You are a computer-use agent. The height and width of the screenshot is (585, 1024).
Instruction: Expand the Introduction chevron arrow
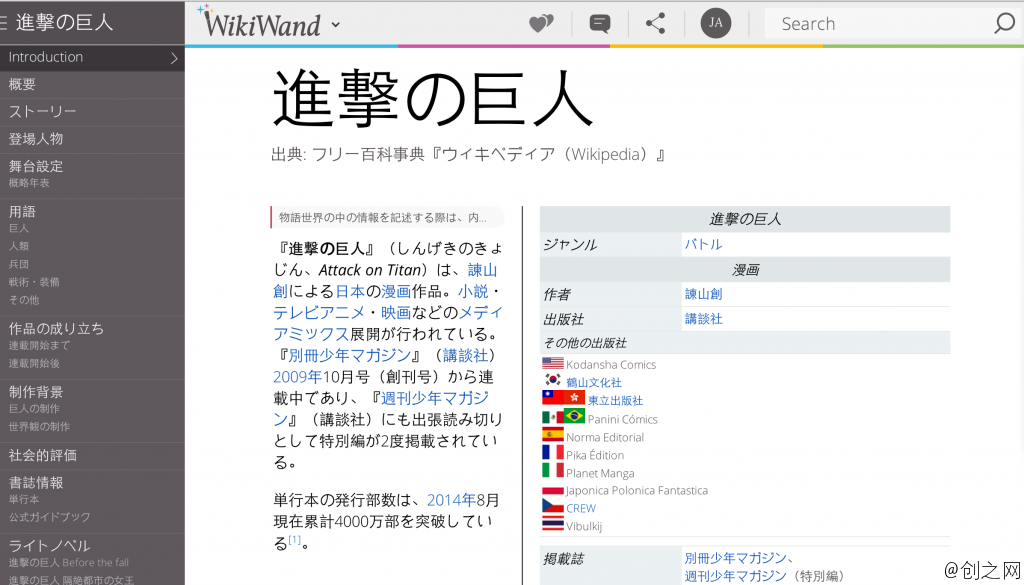click(x=174, y=58)
